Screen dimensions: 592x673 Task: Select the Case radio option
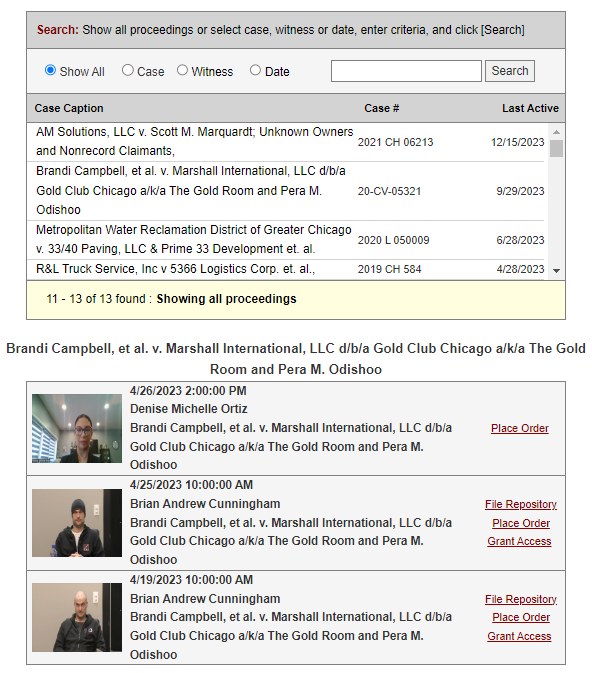pyautogui.click(x=128, y=70)
